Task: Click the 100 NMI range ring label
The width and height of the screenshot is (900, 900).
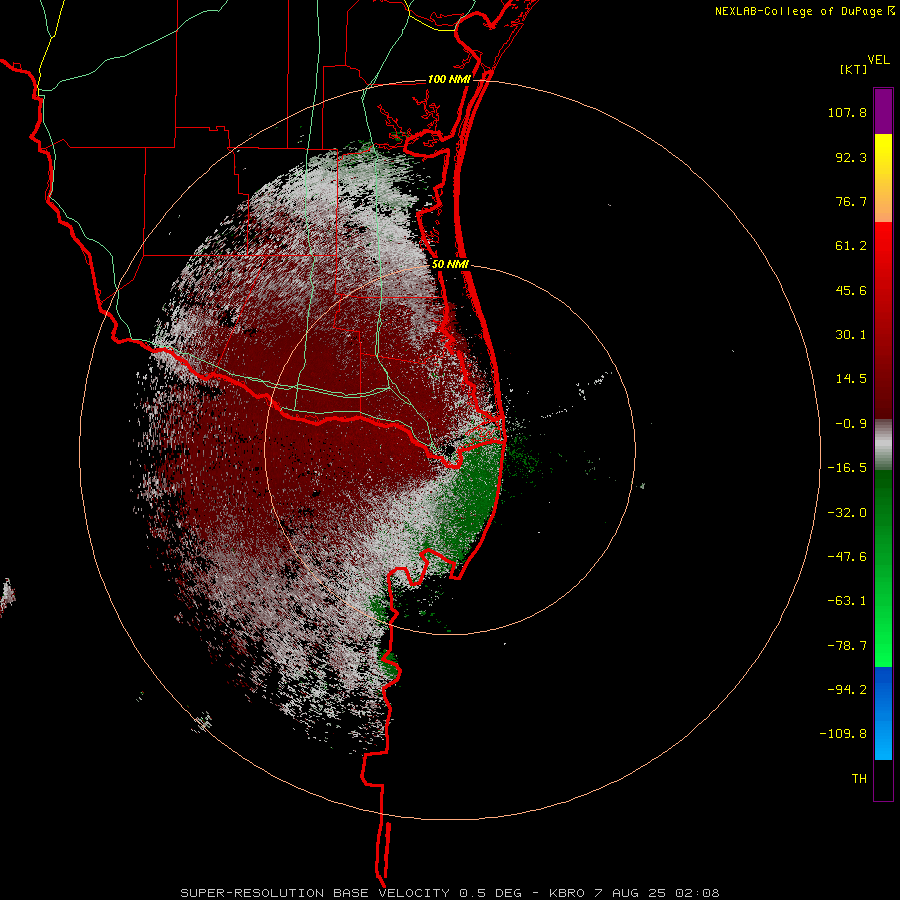Action: point(449,79)
